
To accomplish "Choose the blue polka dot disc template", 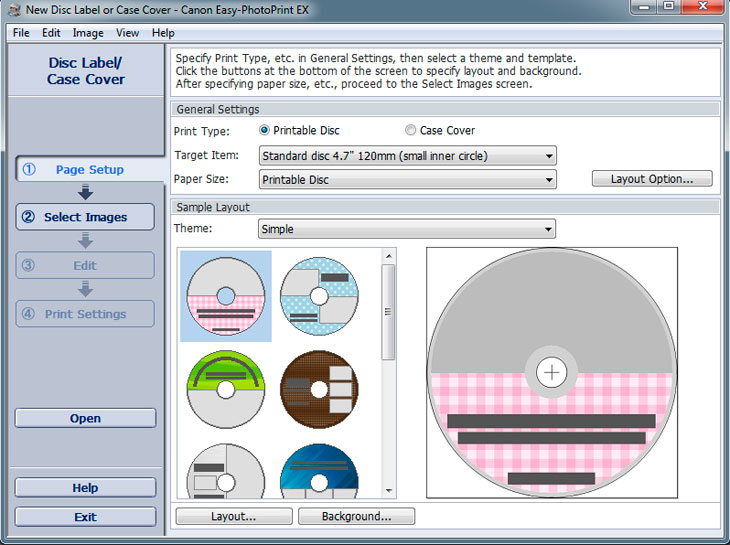I will coord(319,296).
